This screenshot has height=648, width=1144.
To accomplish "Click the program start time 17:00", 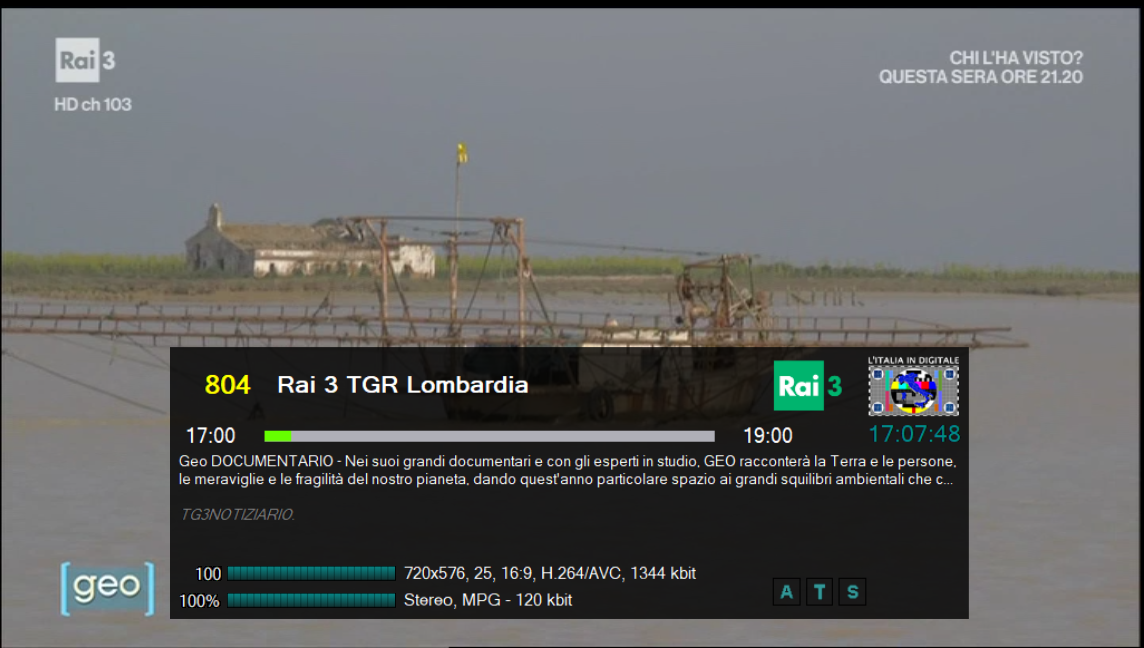I will [211, 436].
